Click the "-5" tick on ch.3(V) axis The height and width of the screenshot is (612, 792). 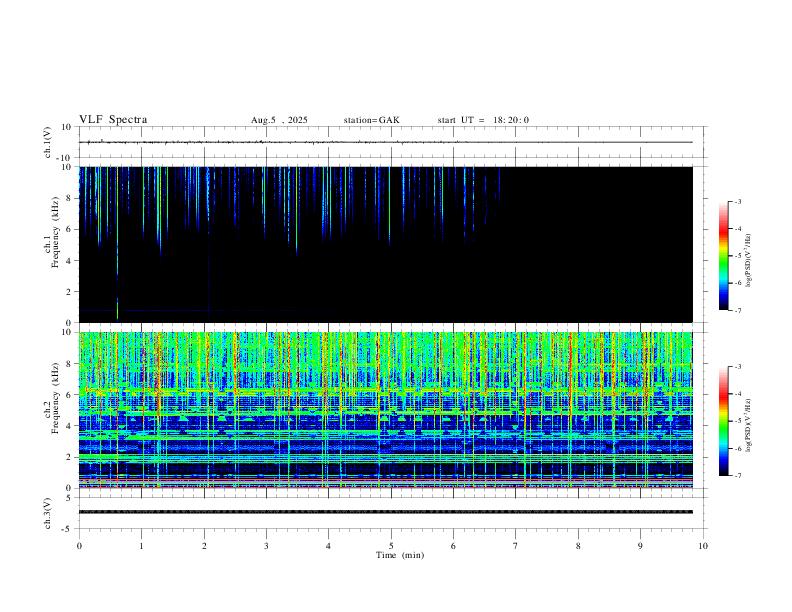pyautogui.click(x=68, y=529)
